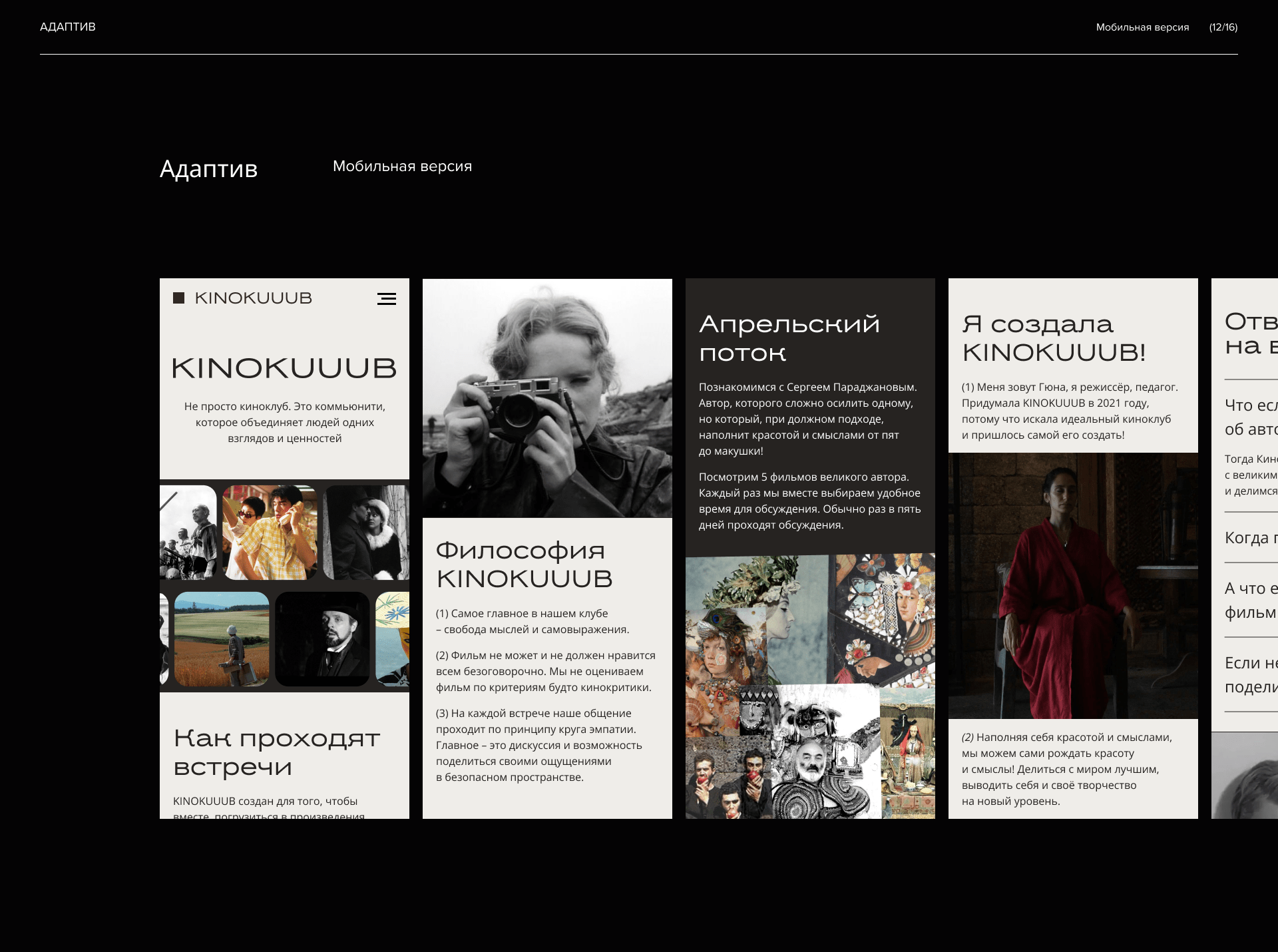Select the black-and-white couple film thumbnail
This screenshot has height=952, width=1278.
(x=366, y=533)
